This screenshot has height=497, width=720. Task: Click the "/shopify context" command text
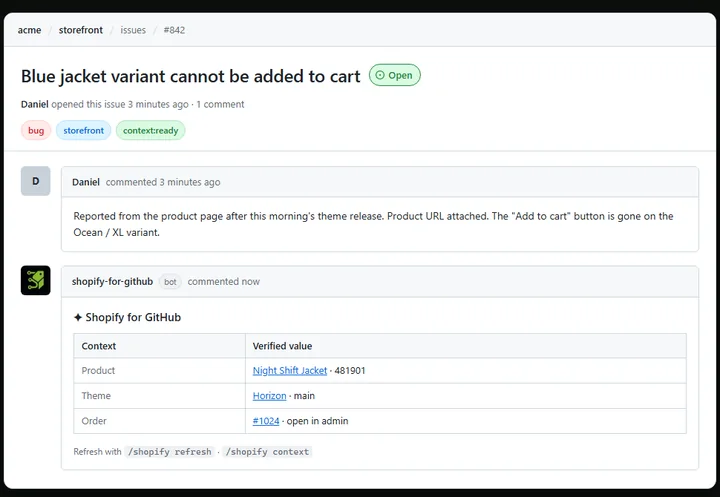tap(267, 452)
